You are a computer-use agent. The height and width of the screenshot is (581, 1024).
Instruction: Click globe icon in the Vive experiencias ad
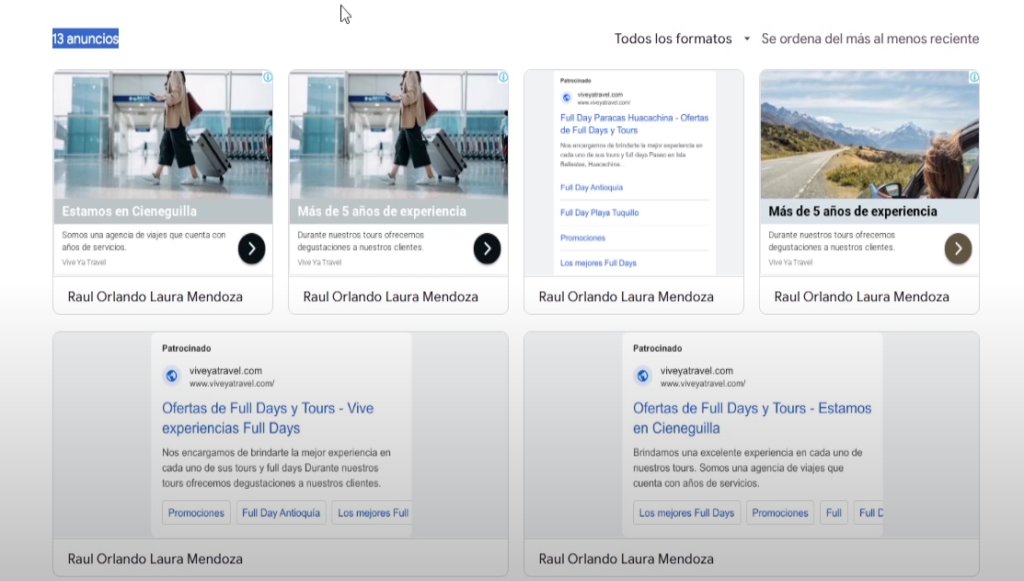click(172, 376)
